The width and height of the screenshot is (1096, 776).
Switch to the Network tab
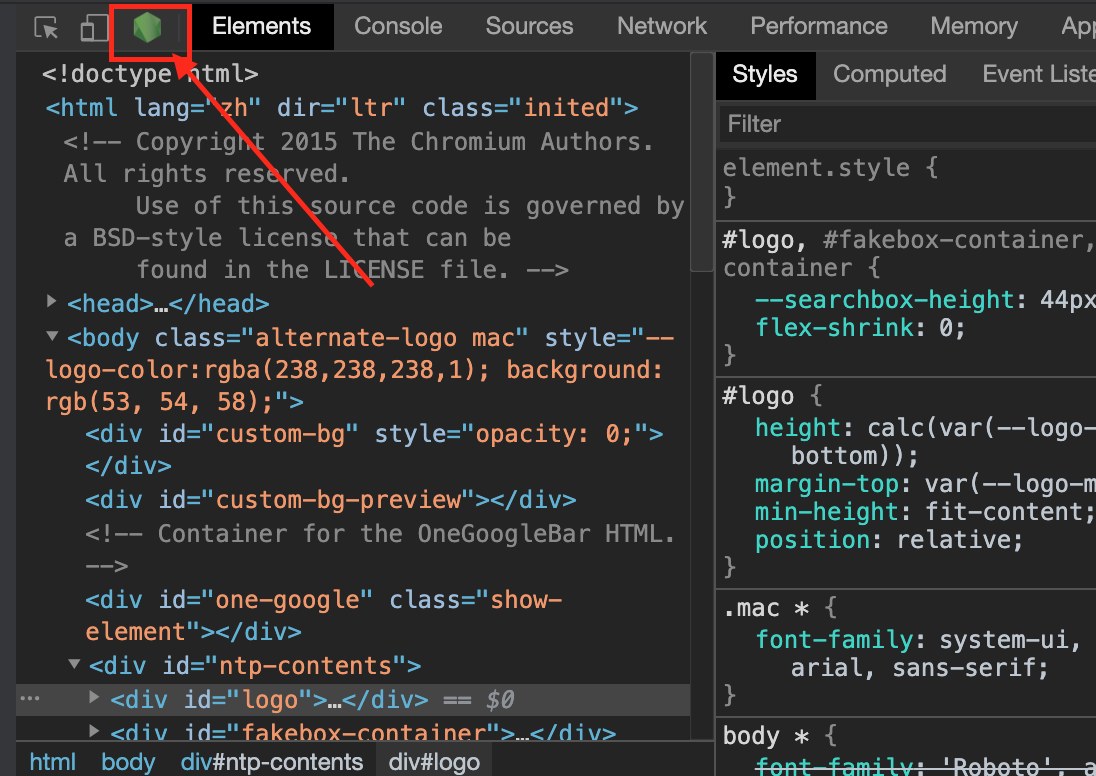(662, 27)
